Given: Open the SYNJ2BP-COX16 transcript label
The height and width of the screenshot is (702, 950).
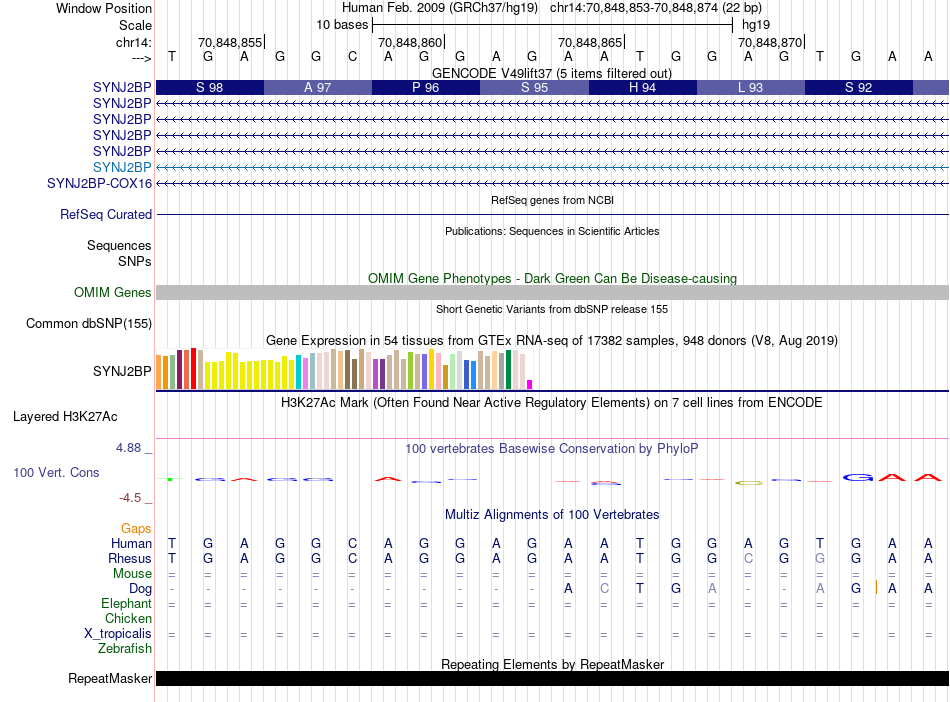Looking at the screenshot, I should pos(99,184).
